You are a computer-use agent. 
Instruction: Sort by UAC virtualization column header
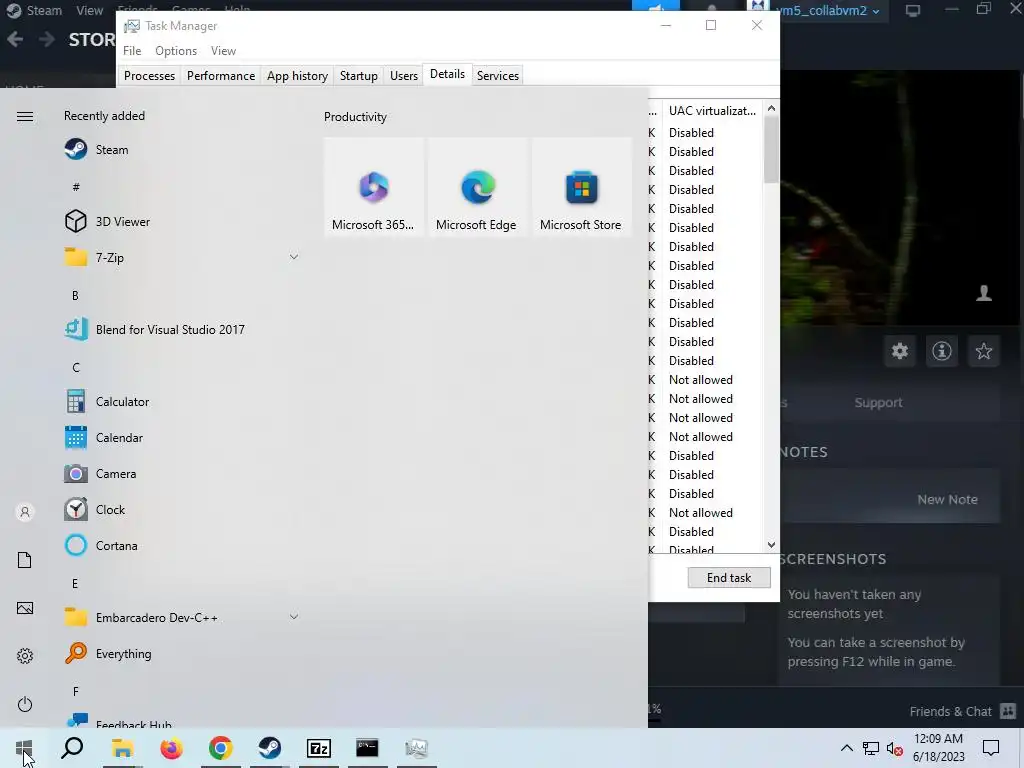pyautogui.click(x=712, y=110)
